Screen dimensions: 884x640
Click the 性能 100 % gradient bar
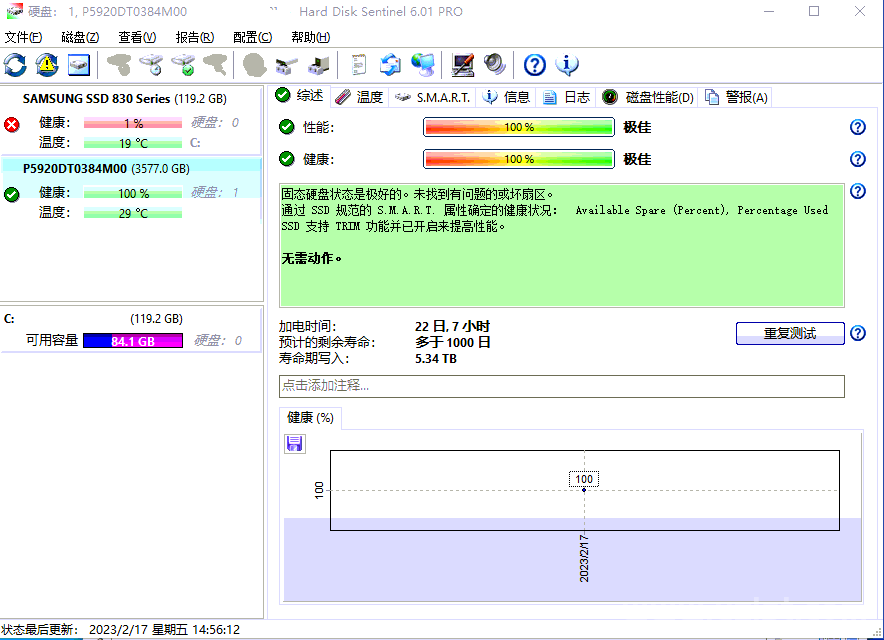[519, 127]
